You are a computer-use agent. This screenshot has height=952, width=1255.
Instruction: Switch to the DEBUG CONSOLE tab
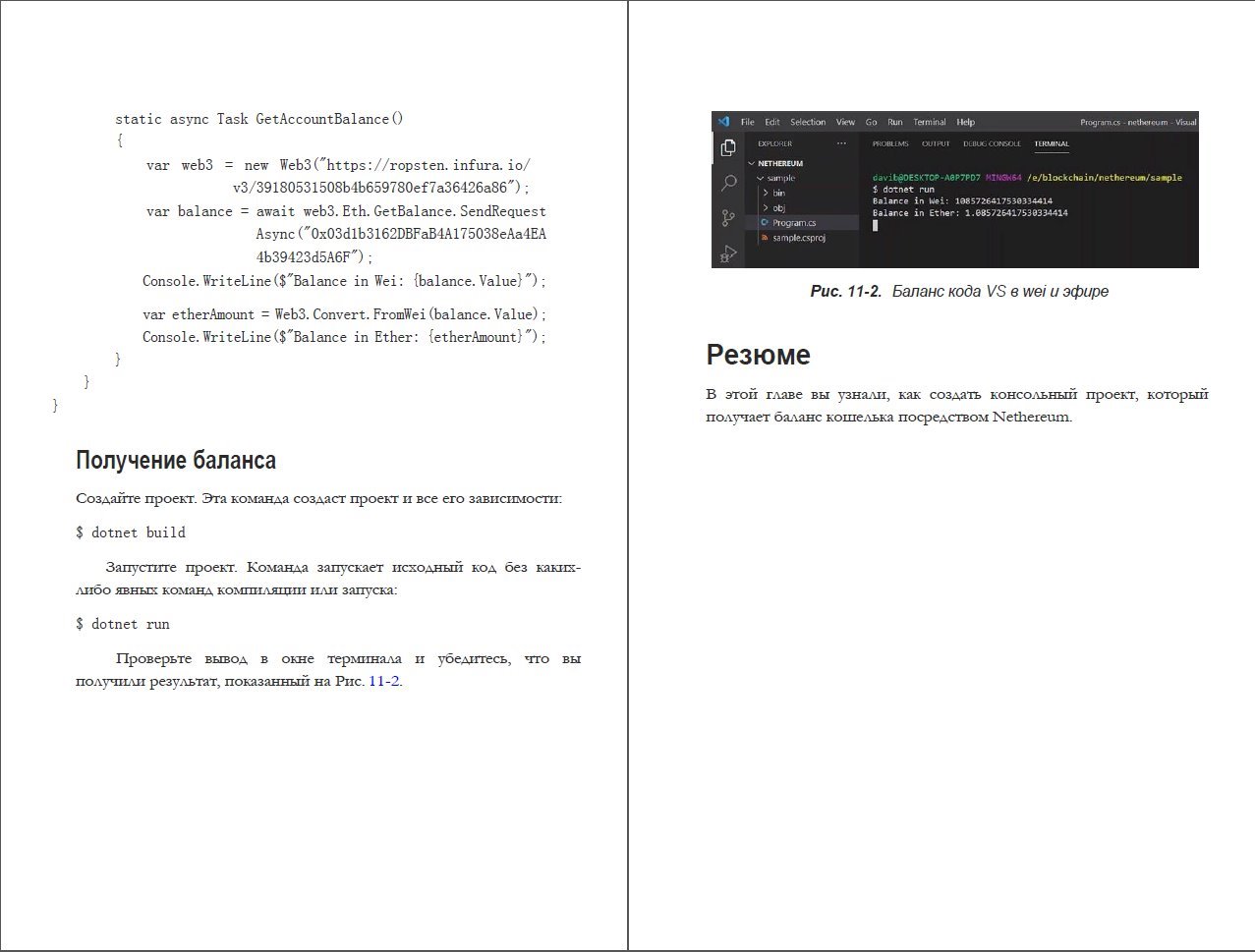[992, 143]
